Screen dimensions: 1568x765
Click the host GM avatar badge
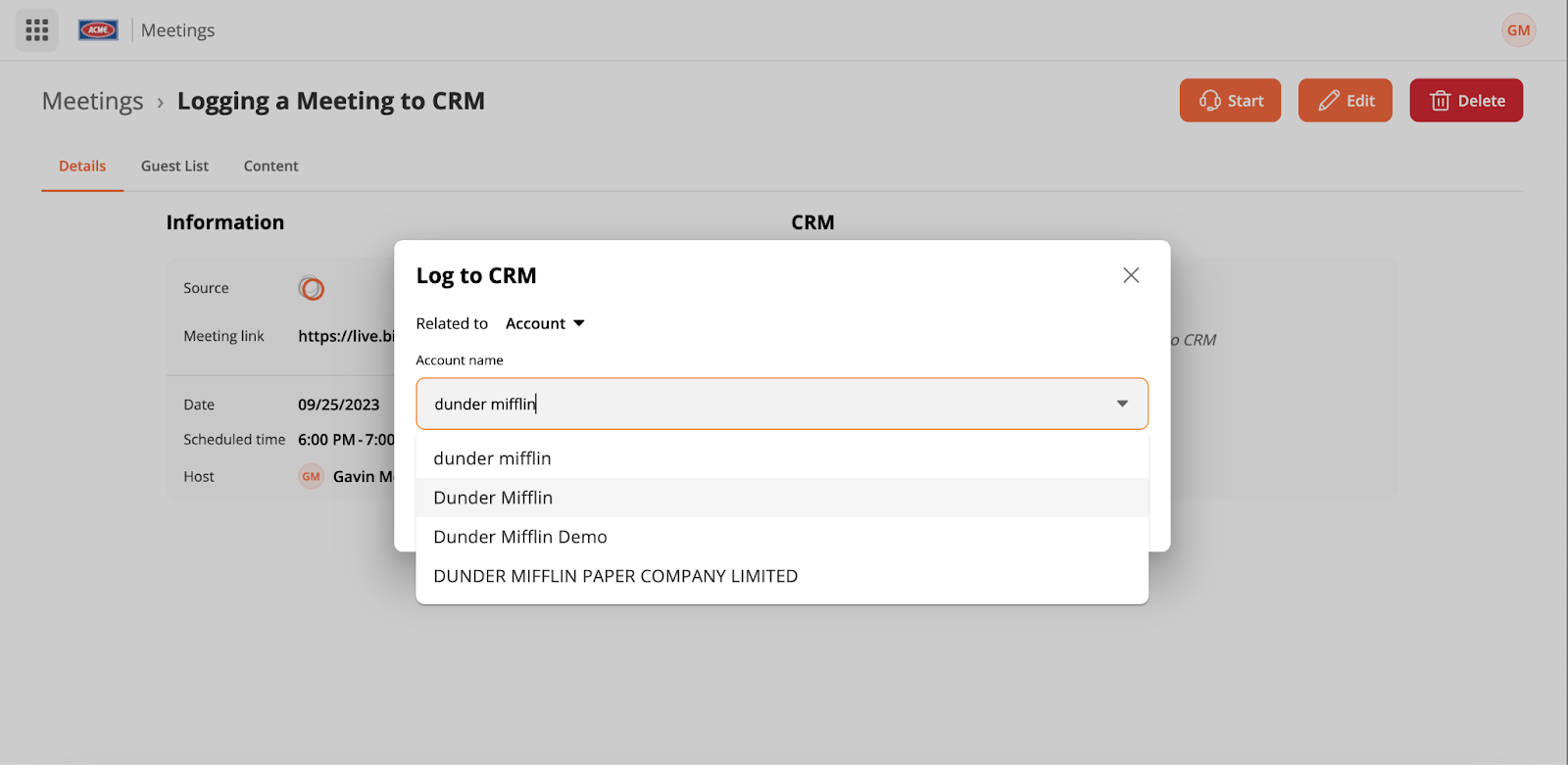click(x=311, y=477)
